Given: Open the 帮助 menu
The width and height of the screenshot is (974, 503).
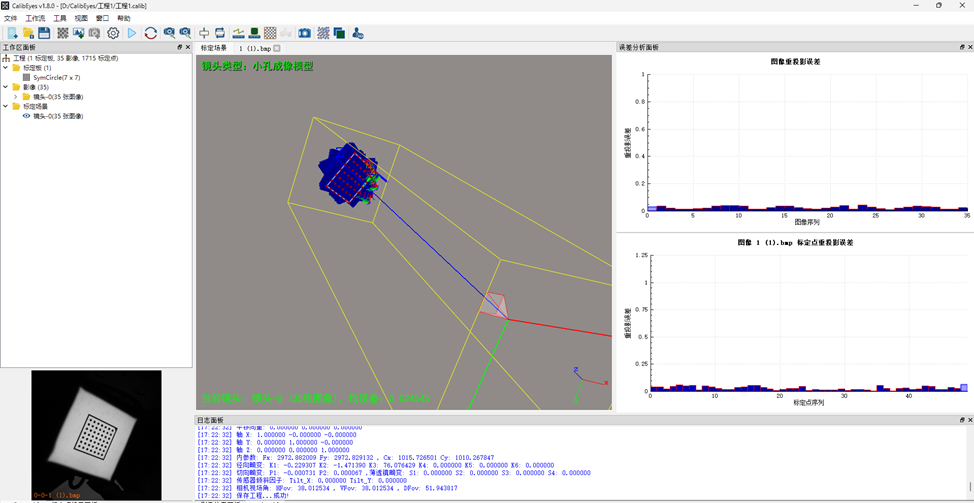Looking at the screenshot, I should (124, 19).
